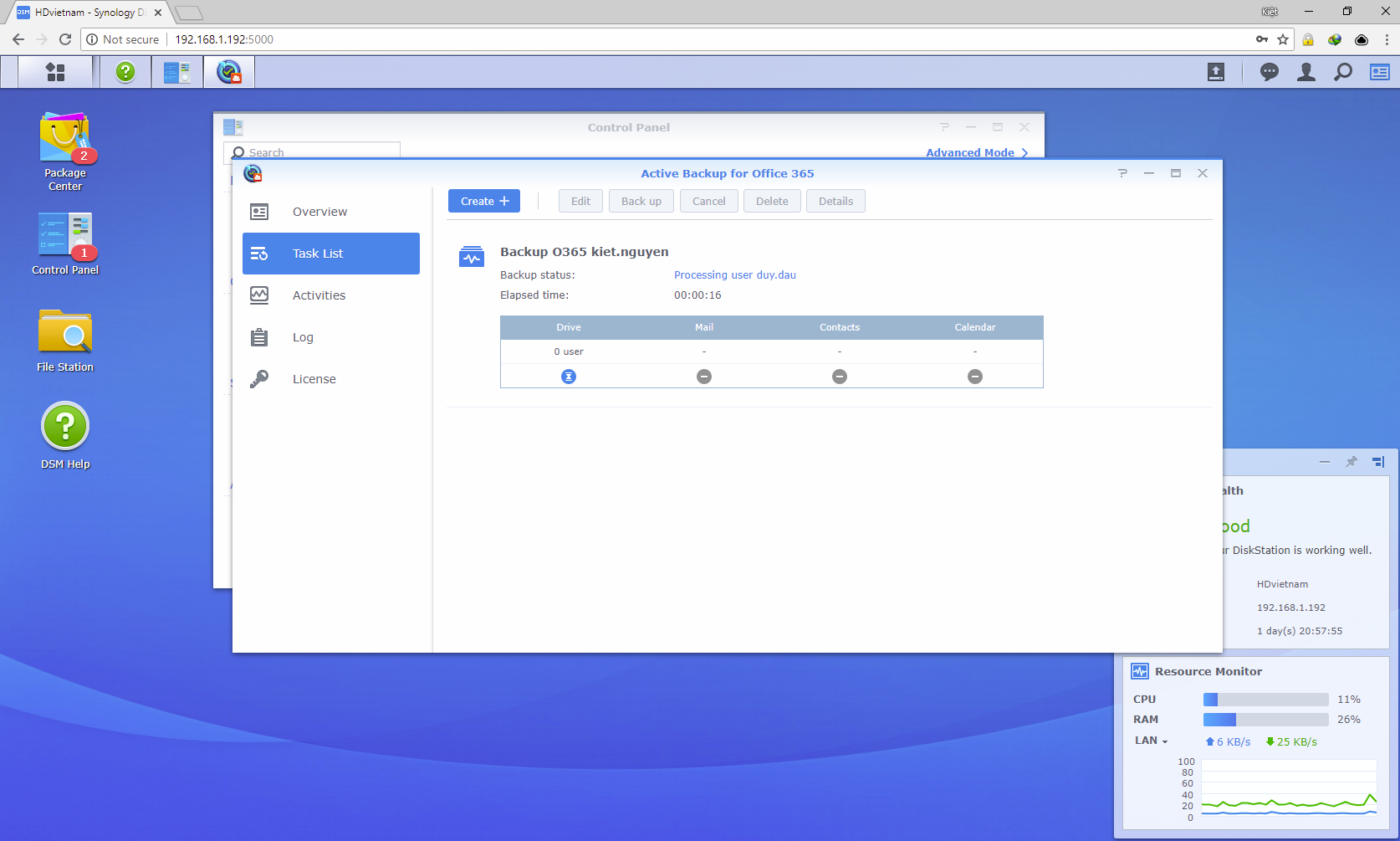Click the Control Panel search field
1400x841 pixels.
pos(312,151)
